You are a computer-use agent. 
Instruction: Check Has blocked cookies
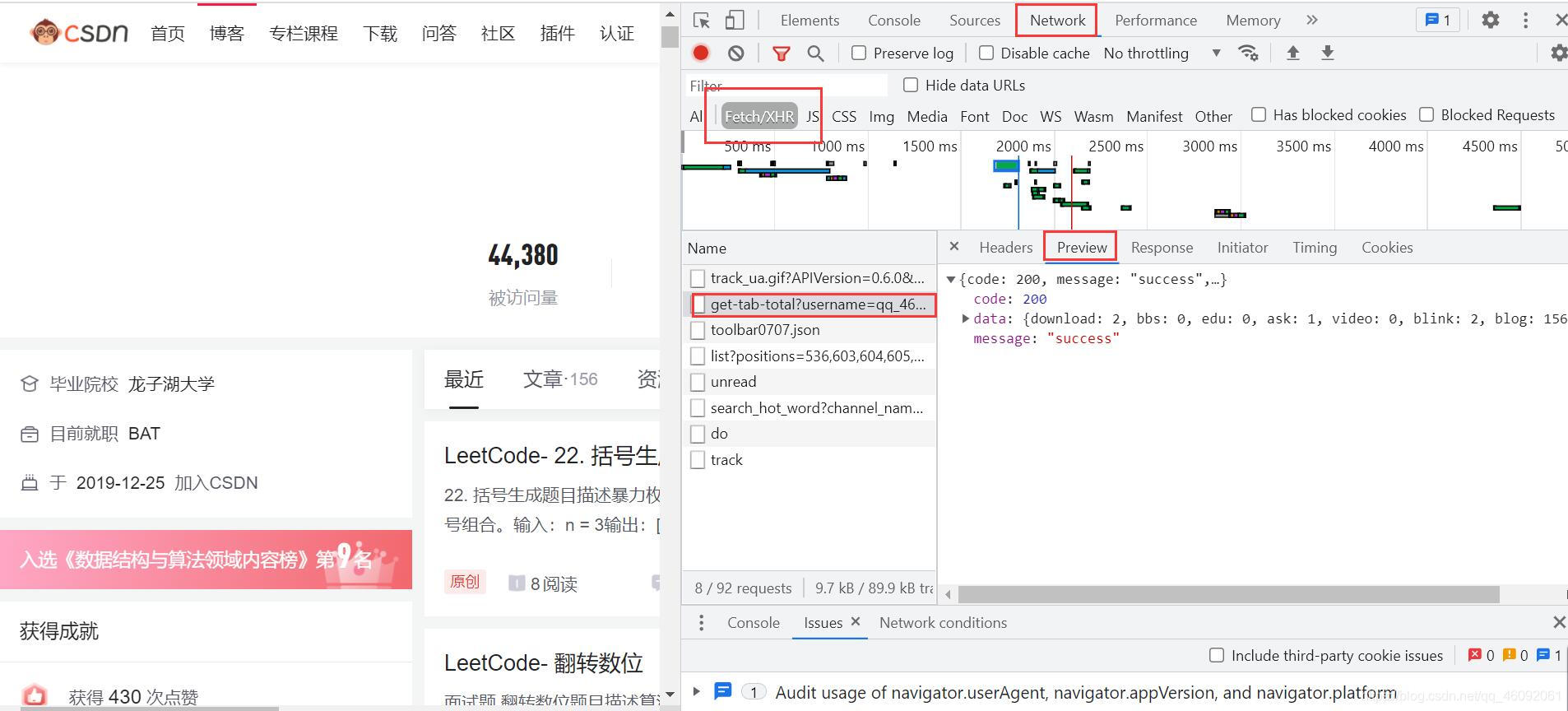(1259, 114)
